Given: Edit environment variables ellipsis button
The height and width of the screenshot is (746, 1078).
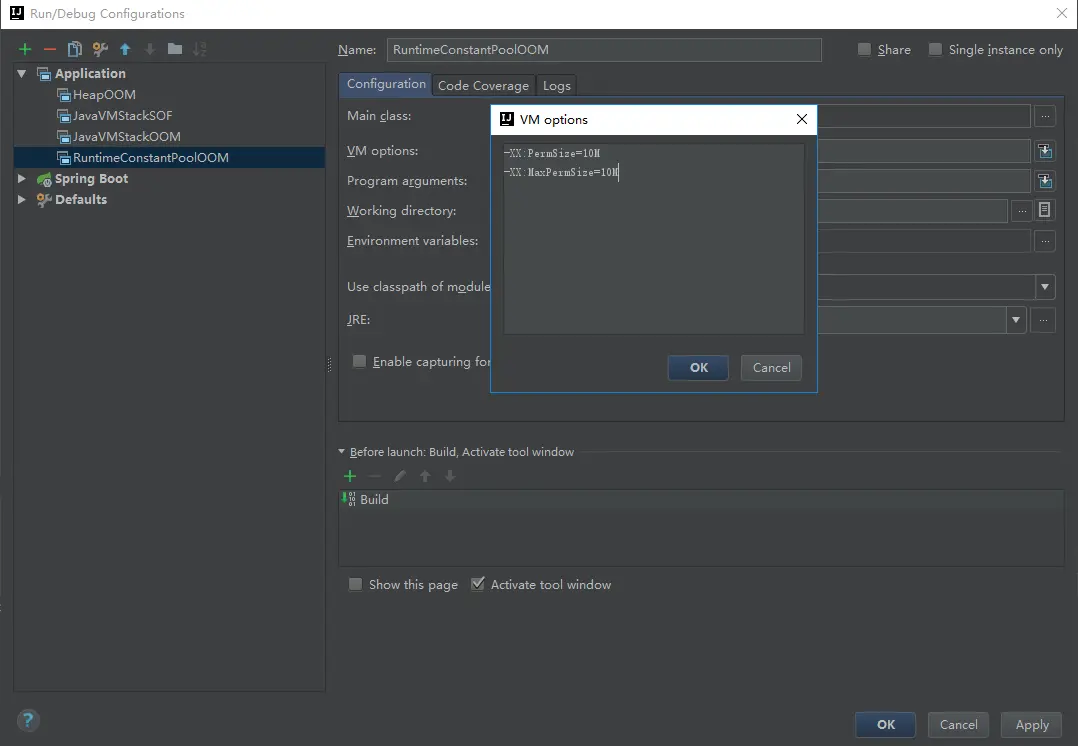Looking at the screenshot, I should (x=1045, y=241).
